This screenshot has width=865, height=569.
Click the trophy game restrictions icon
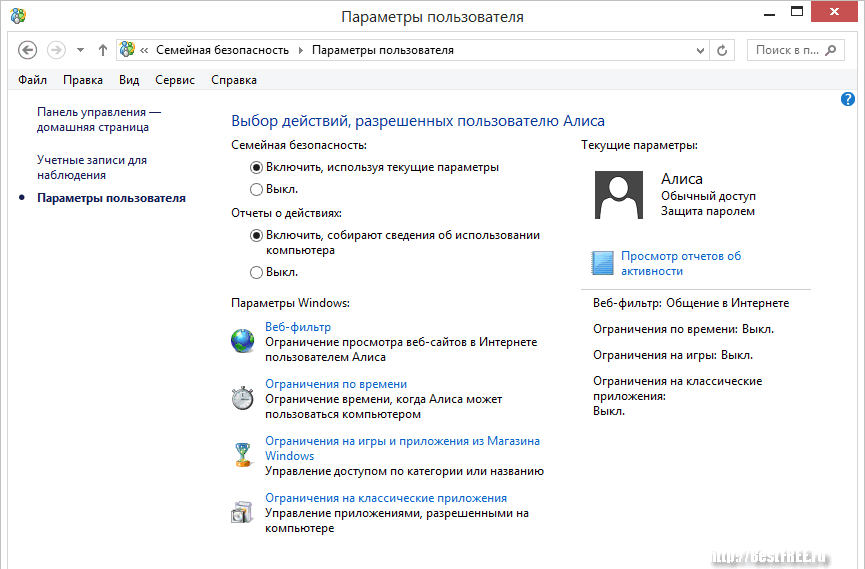[x=243, y=455]
